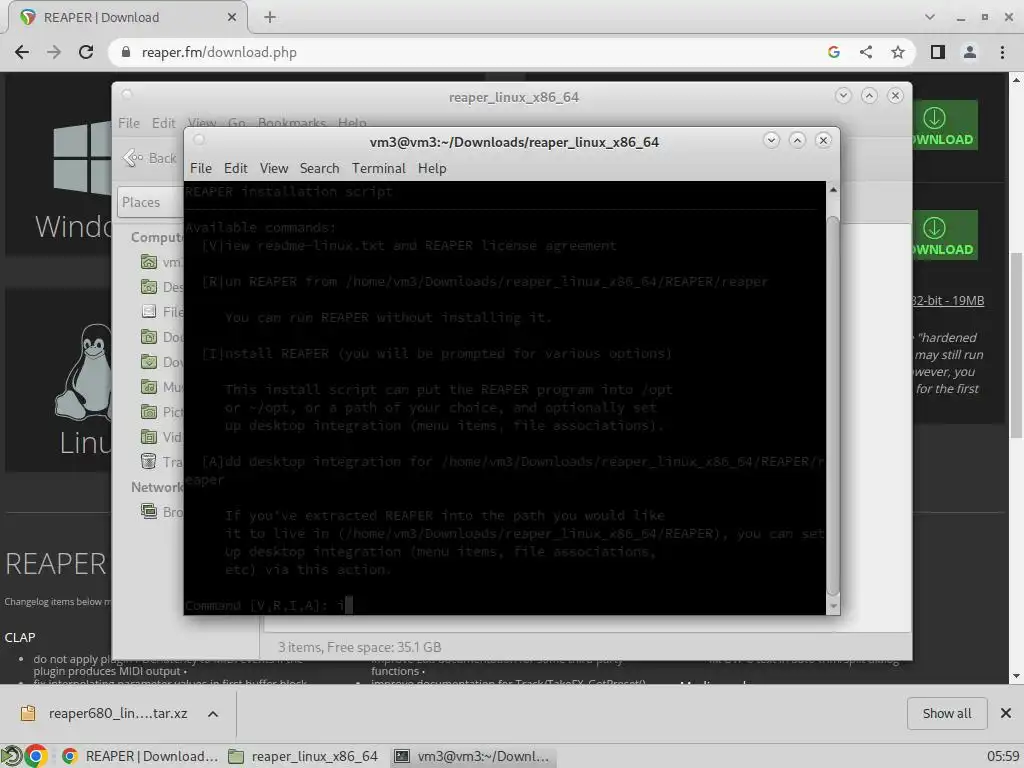Viewport: 1024px width, 768px height.
Task: Select Videos folder icon in sidebar
Action: click(149, 436)
